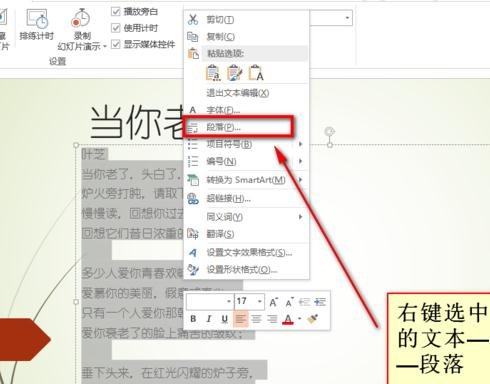Toggle the 使用计时 checkbox

point(116,28)
